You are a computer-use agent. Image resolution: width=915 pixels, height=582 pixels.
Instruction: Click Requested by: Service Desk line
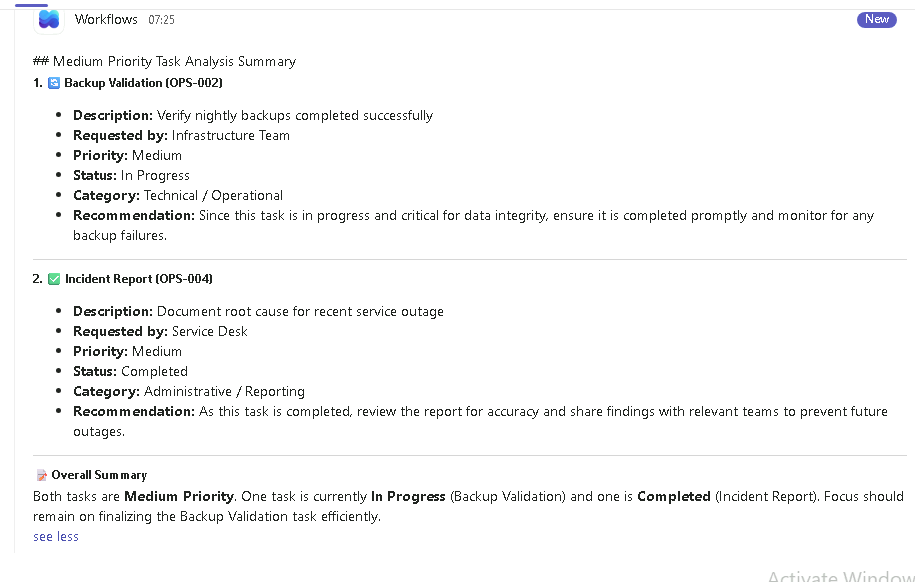click(160, 332)
